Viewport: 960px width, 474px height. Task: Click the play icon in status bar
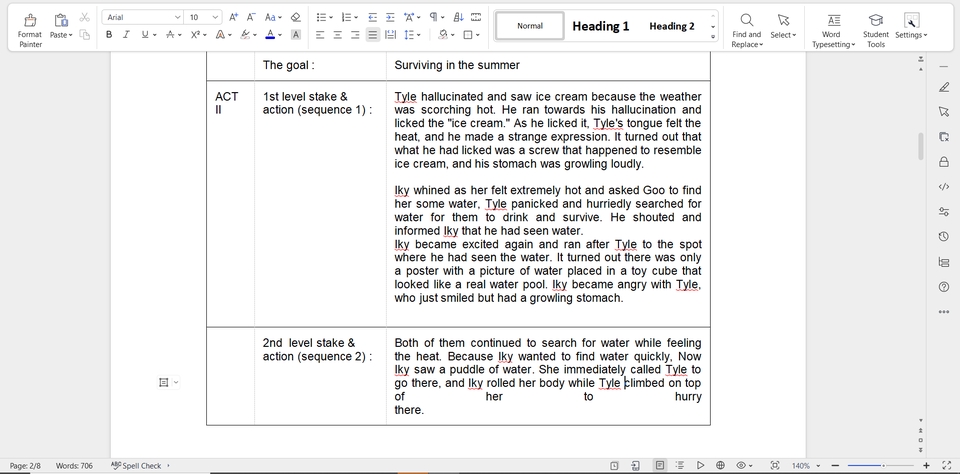pos(700,465)
